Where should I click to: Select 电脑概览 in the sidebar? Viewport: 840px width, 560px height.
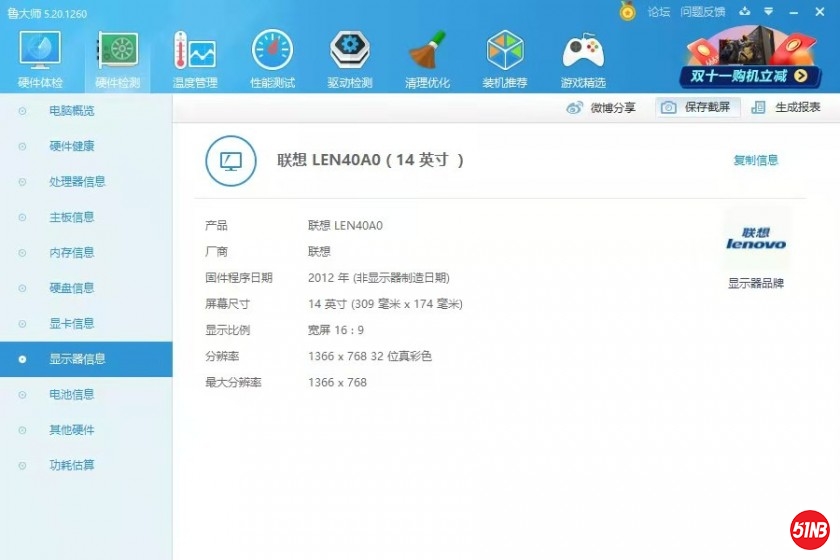(x=72, y=111)
